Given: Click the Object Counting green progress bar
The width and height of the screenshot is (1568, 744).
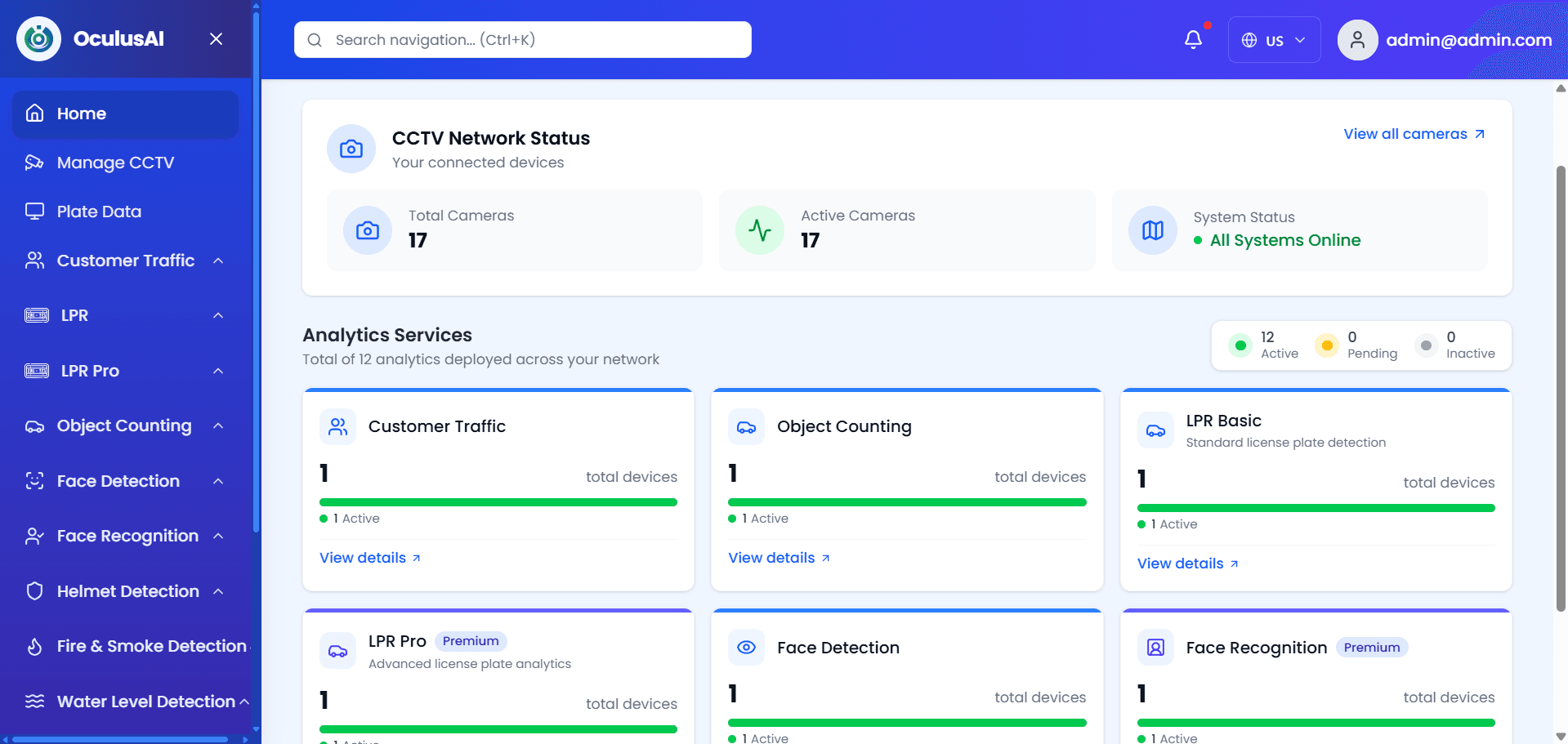Looking at the screenshot, I should click(x=907, y=502).
